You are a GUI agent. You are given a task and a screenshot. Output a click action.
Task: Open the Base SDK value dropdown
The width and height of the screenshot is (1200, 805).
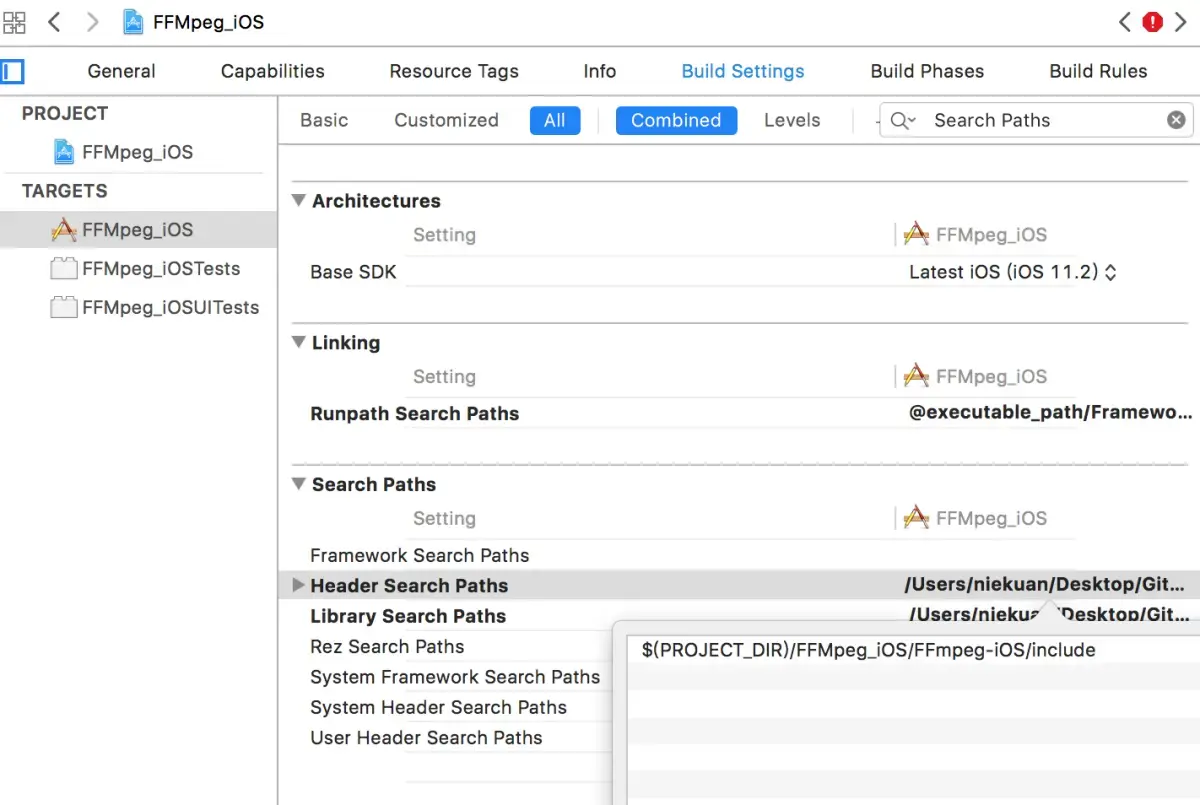[x=1012, y=272]
